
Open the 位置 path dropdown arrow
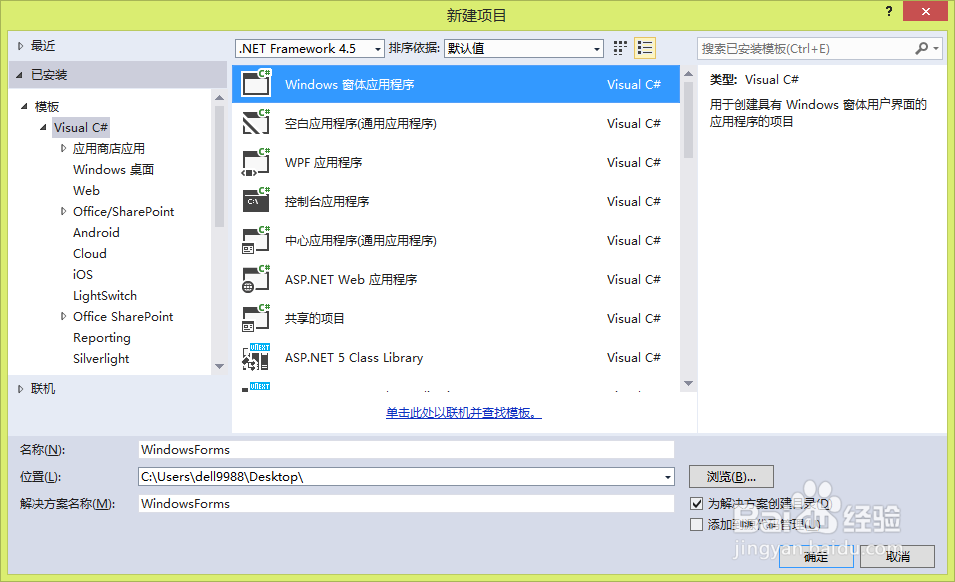tap(668, 477)
